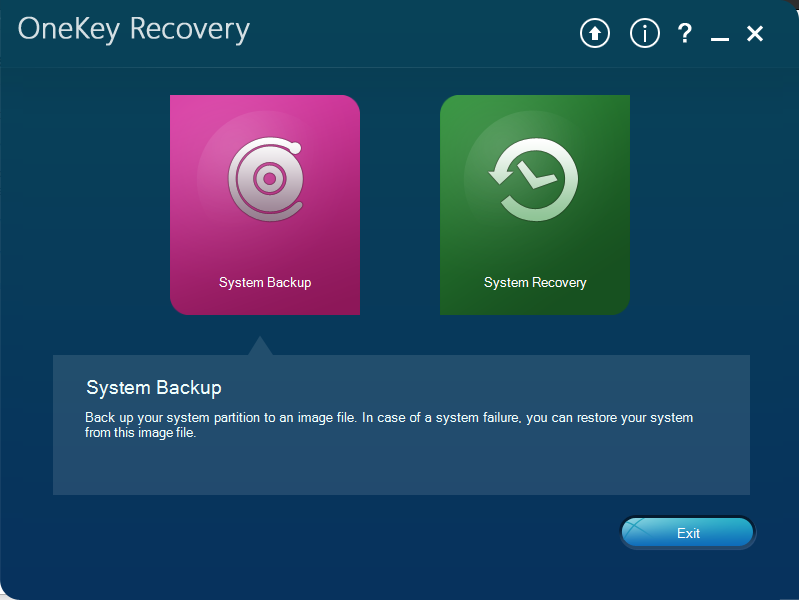Close the OneKey Recovery window
This screenshot has height=600, width=799.
[x=755, y=34]
